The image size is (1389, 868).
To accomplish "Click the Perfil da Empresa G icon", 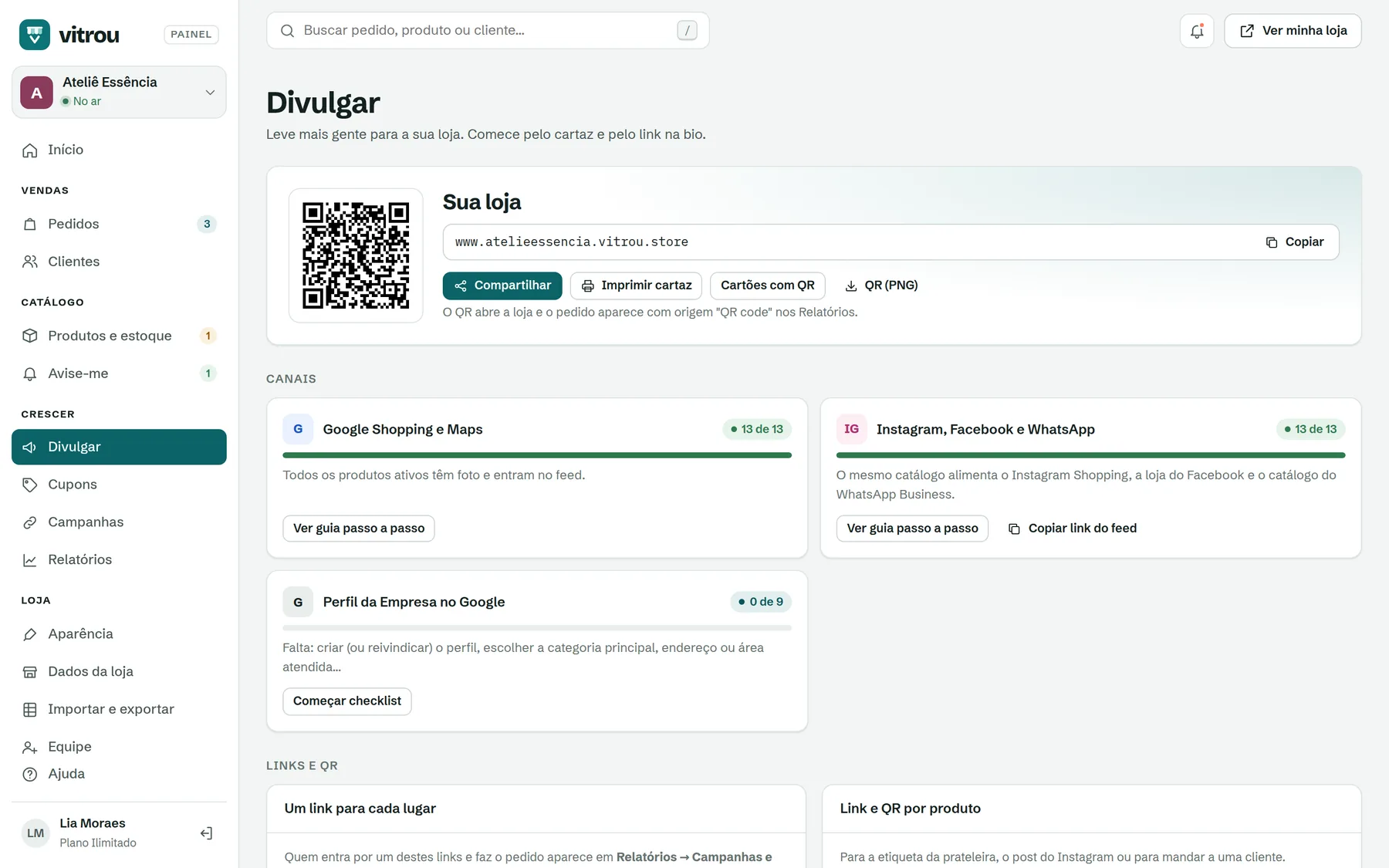I will pyautogui.click(x=298, y=602).
